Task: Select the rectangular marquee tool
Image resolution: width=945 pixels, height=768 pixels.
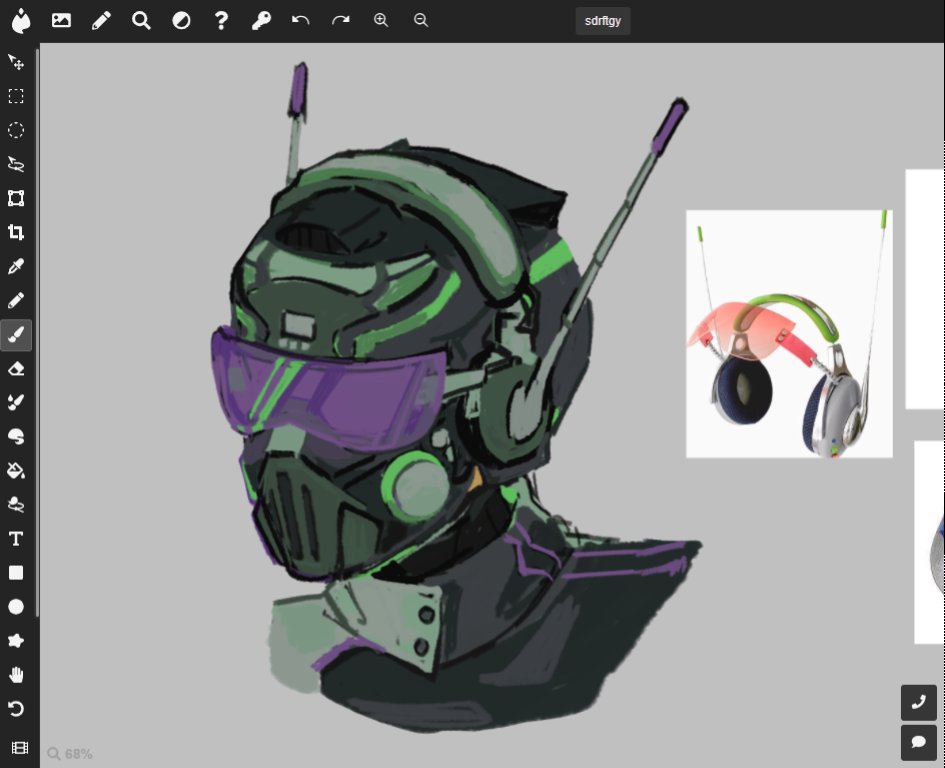Action: (x=16, y=96)
